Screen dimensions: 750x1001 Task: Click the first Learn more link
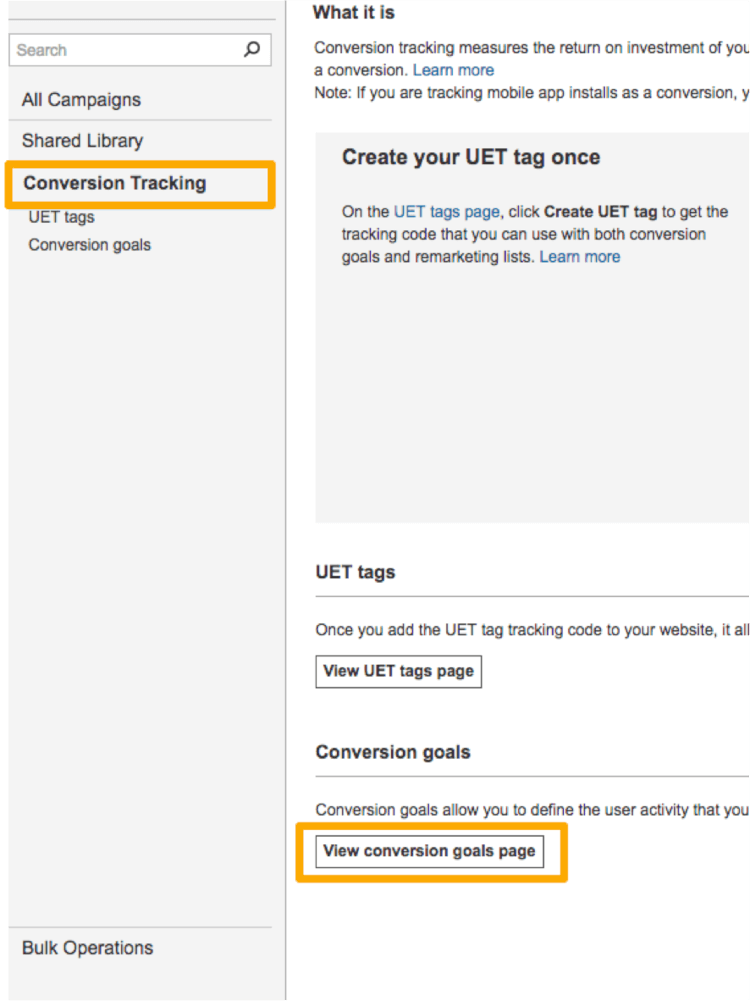click(455, 69)
